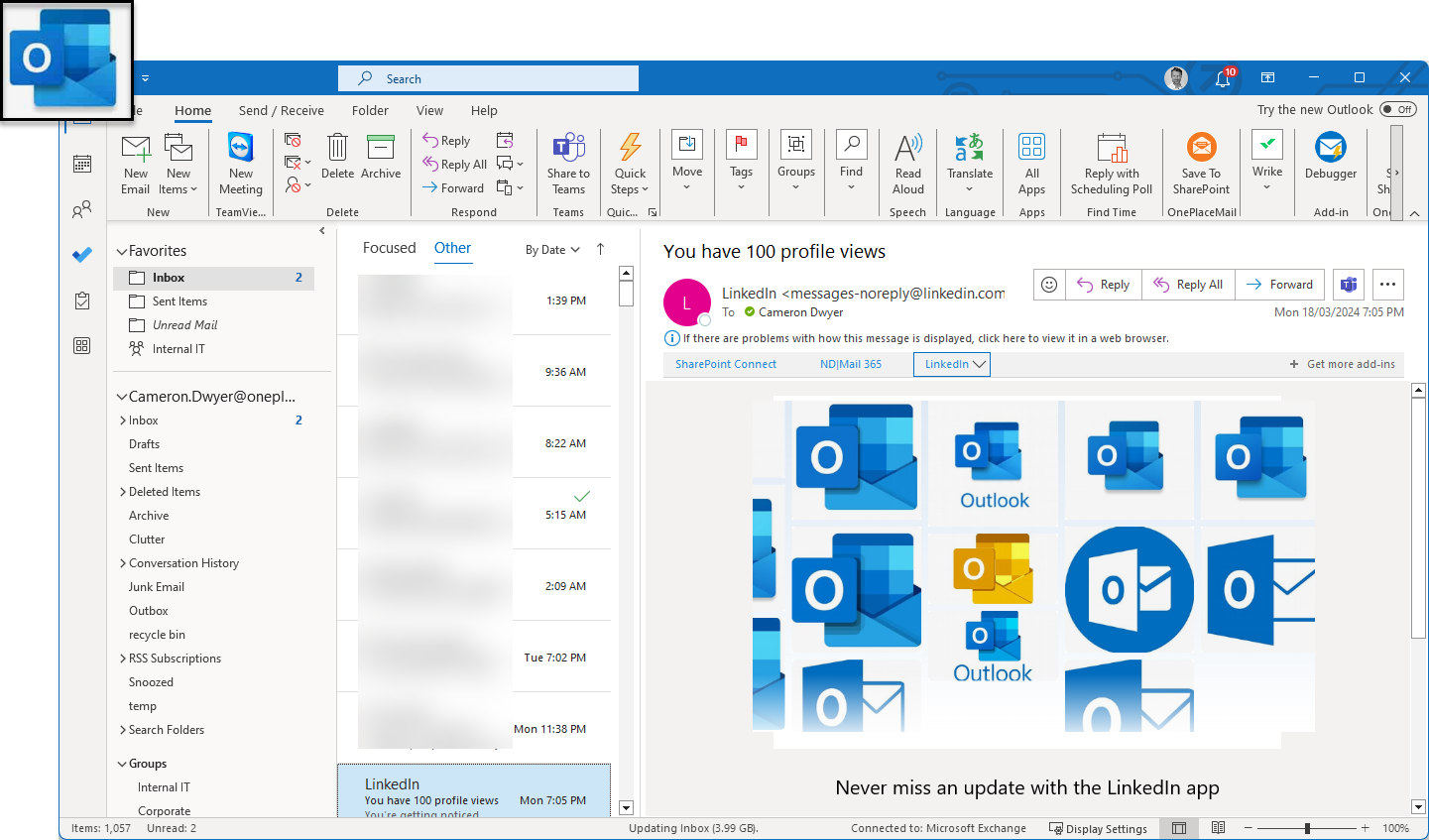1429x840 pixels.
Task: Click the notifications bell icon
Action: [1223, 78]
